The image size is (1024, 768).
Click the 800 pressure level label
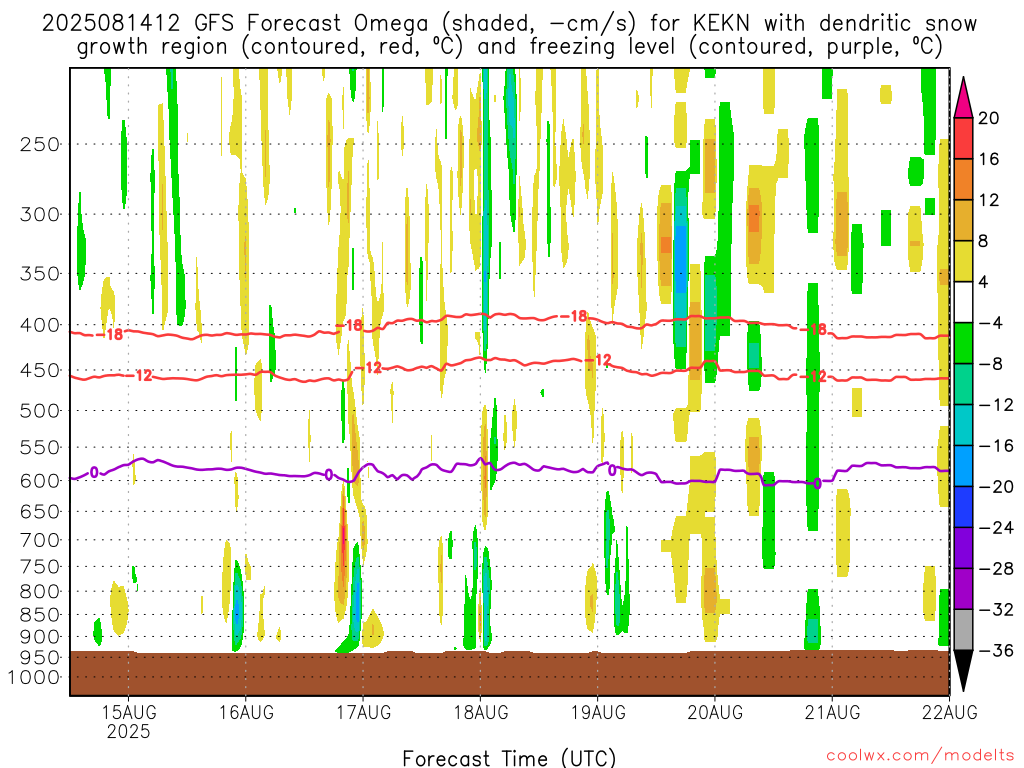(x=39, y=592)
